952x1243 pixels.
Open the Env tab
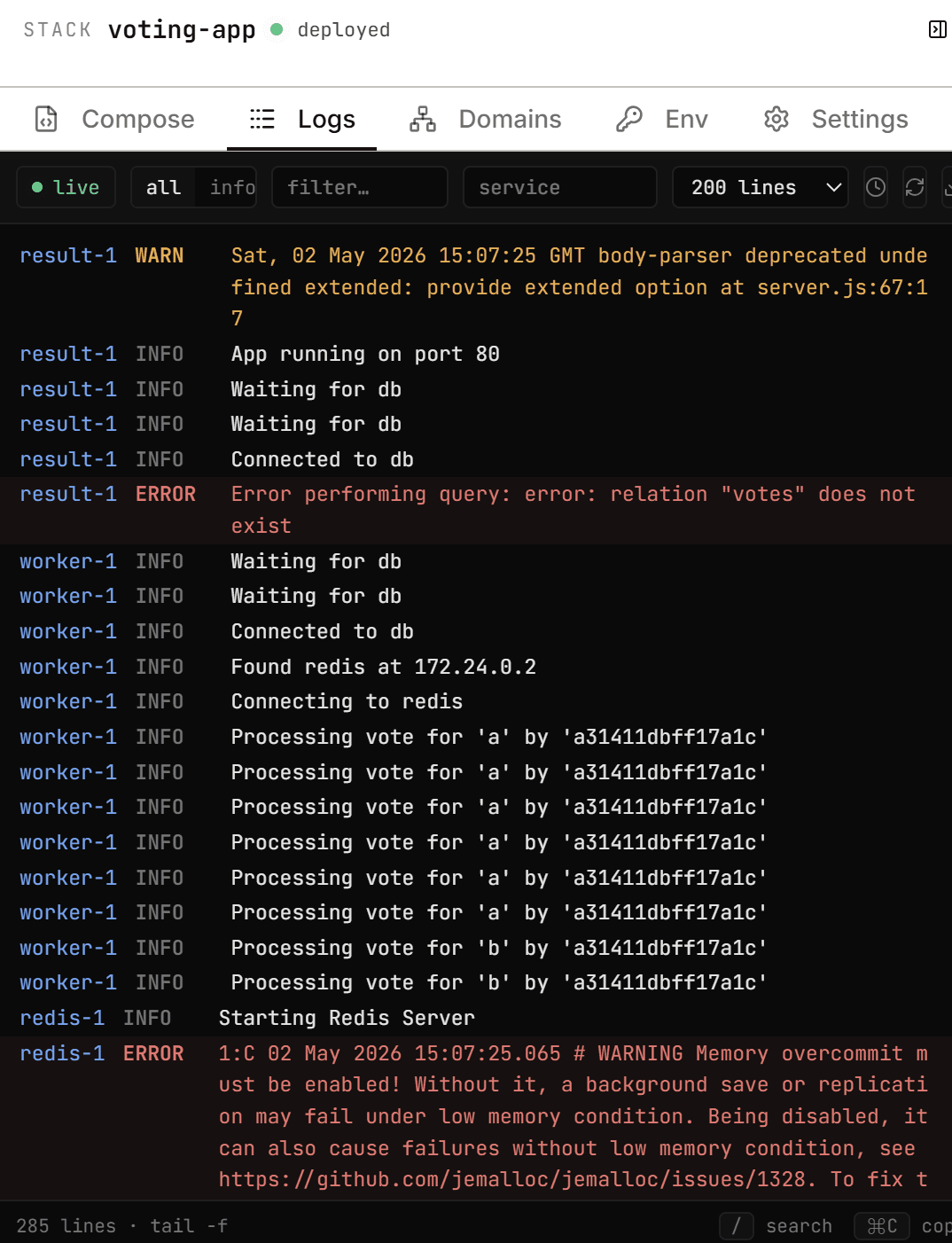click(662, 119)
